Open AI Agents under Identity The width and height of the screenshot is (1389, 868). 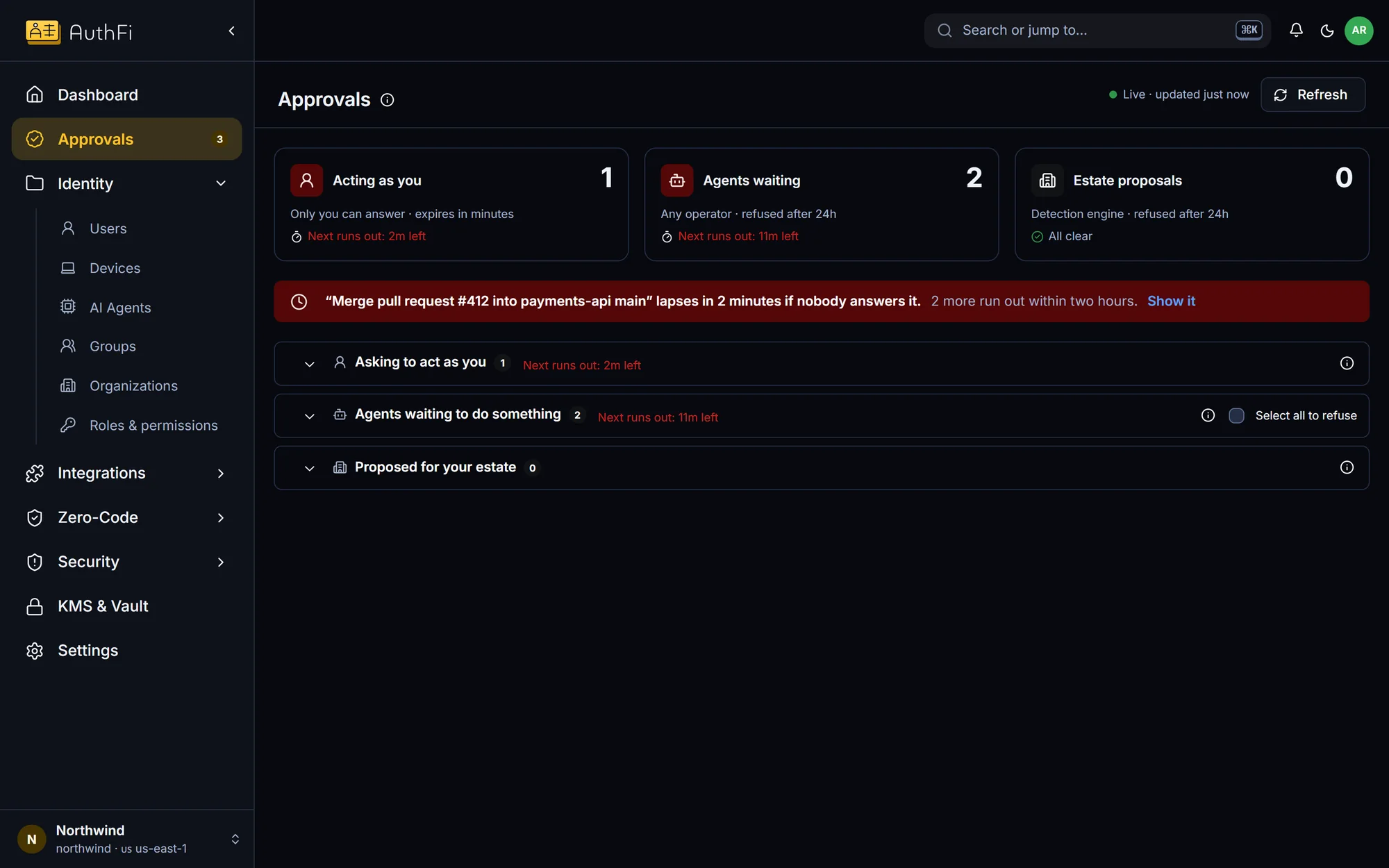[x=145, y=308]
